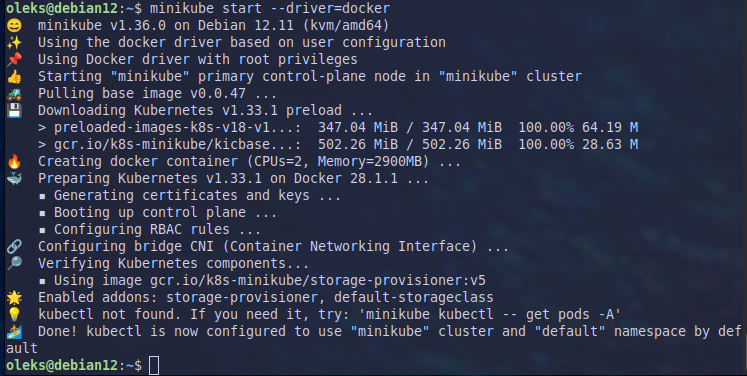
Task: Click the pushpin emoji beside root privileges line
Action: [14, 60]
